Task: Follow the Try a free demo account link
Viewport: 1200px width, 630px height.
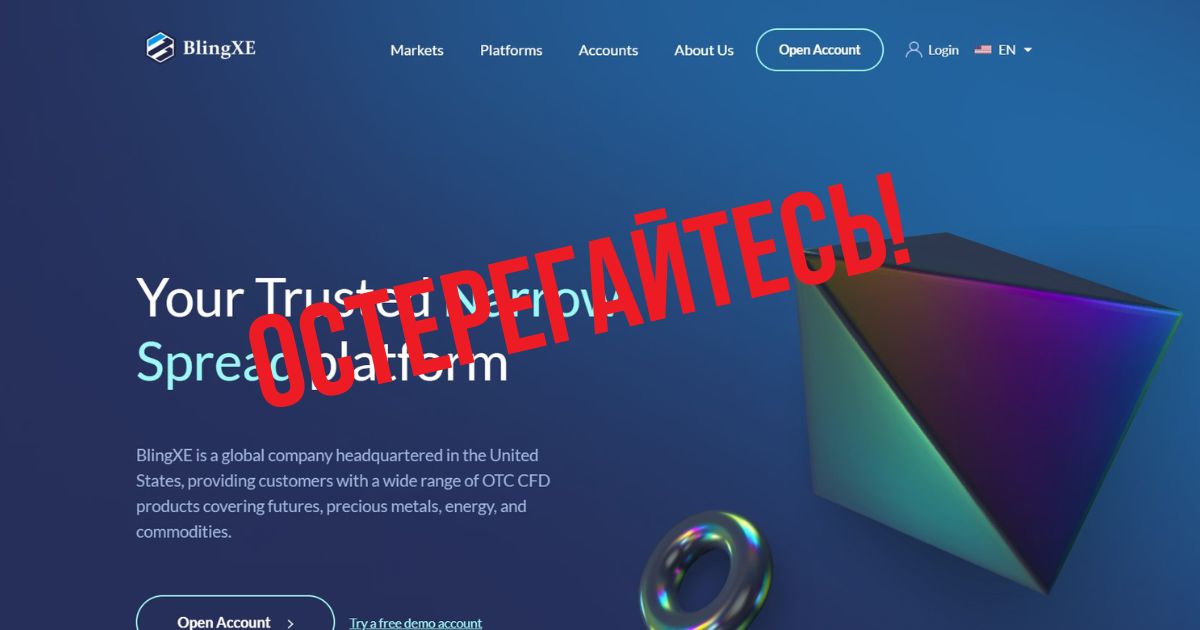Action: [x=416, y=623]
